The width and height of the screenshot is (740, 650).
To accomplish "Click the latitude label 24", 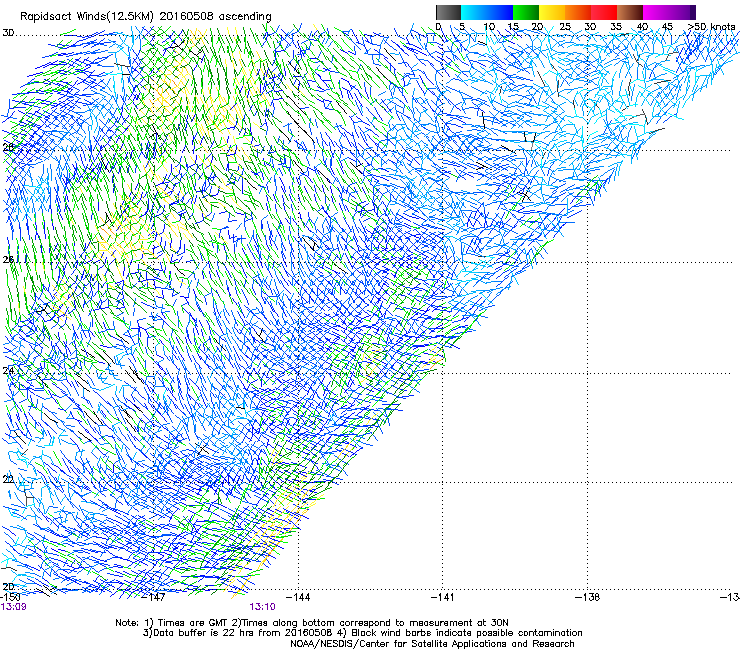I will (x=8, y=370).
